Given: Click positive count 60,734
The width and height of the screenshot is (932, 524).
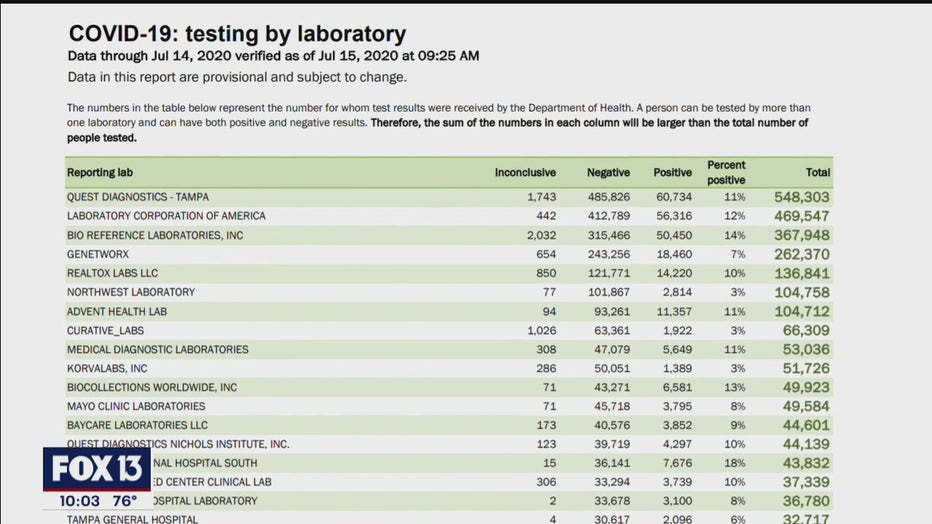Looking at the screenshot, I should (674, 197).
